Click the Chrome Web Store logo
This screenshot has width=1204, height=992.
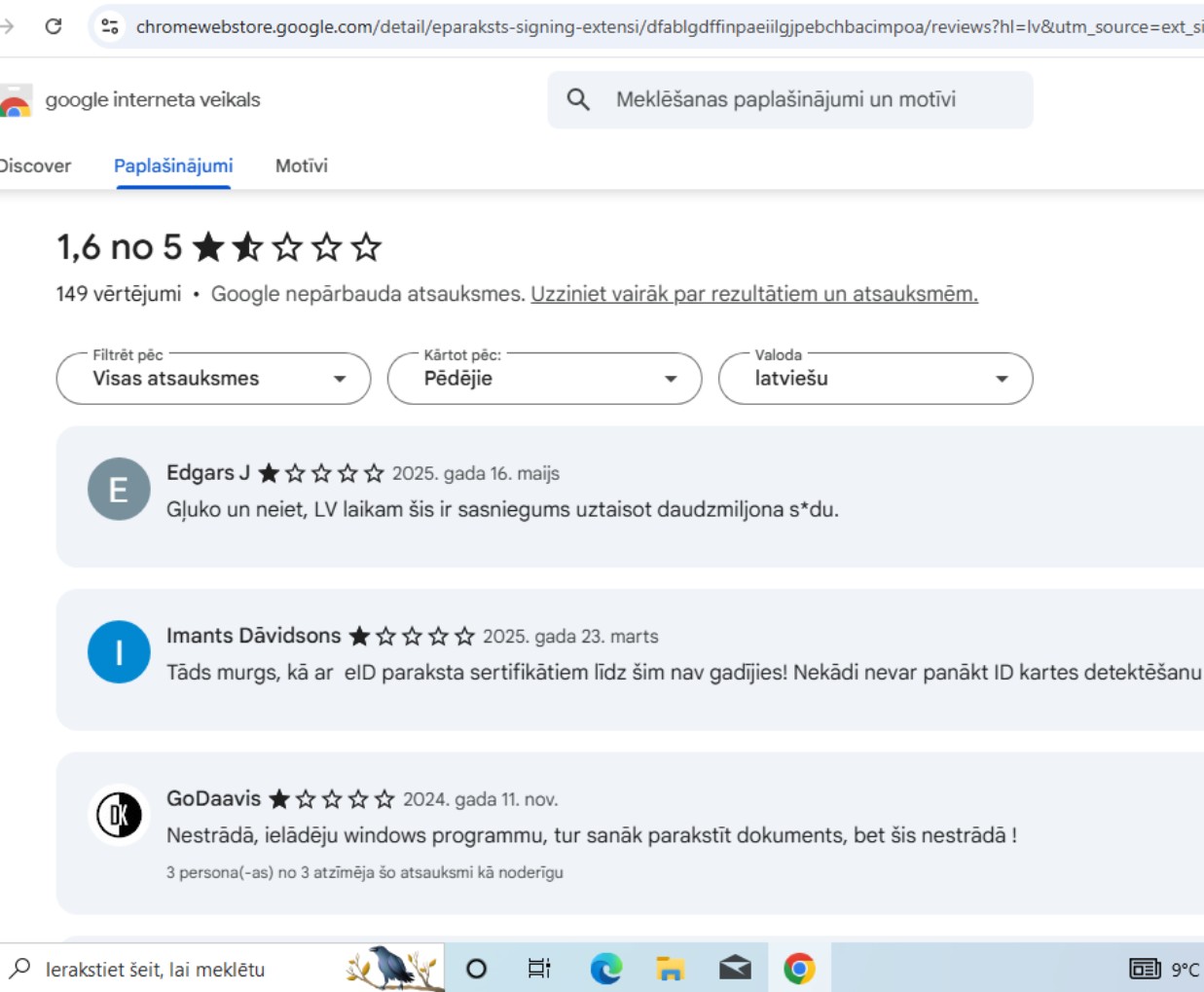[15, 100]
